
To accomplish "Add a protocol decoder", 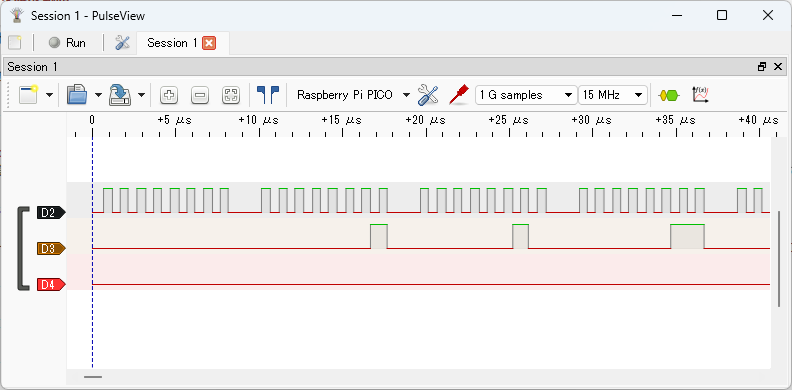I will click(669, 95).
